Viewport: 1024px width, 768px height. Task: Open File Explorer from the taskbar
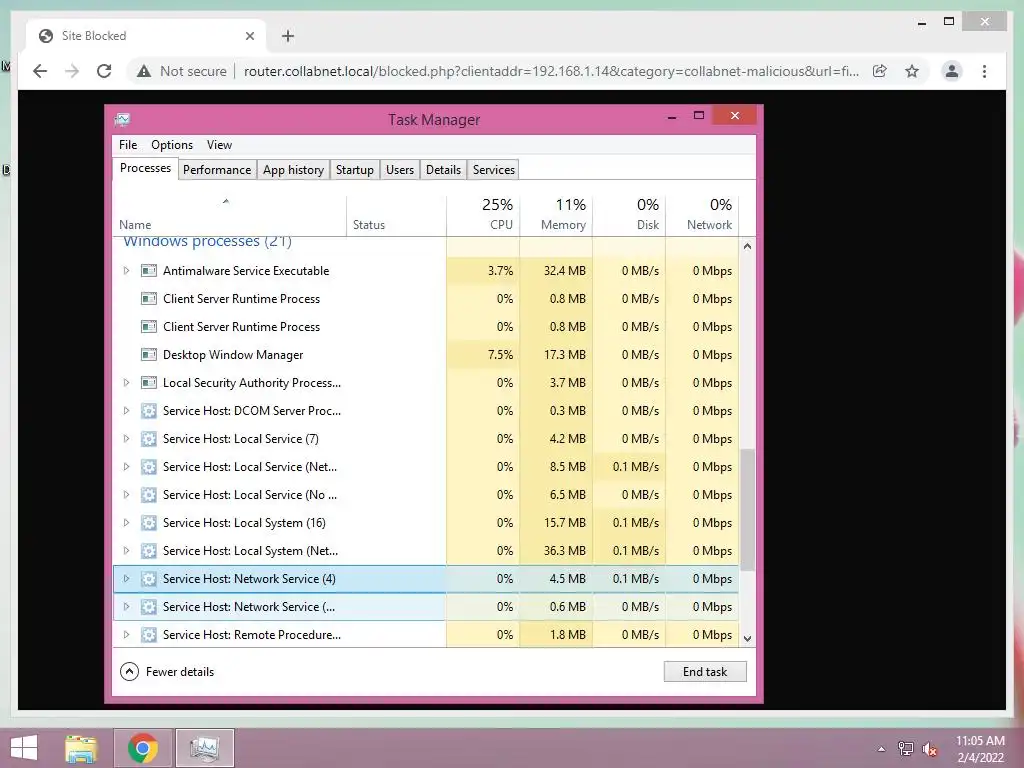click(81, 748)
